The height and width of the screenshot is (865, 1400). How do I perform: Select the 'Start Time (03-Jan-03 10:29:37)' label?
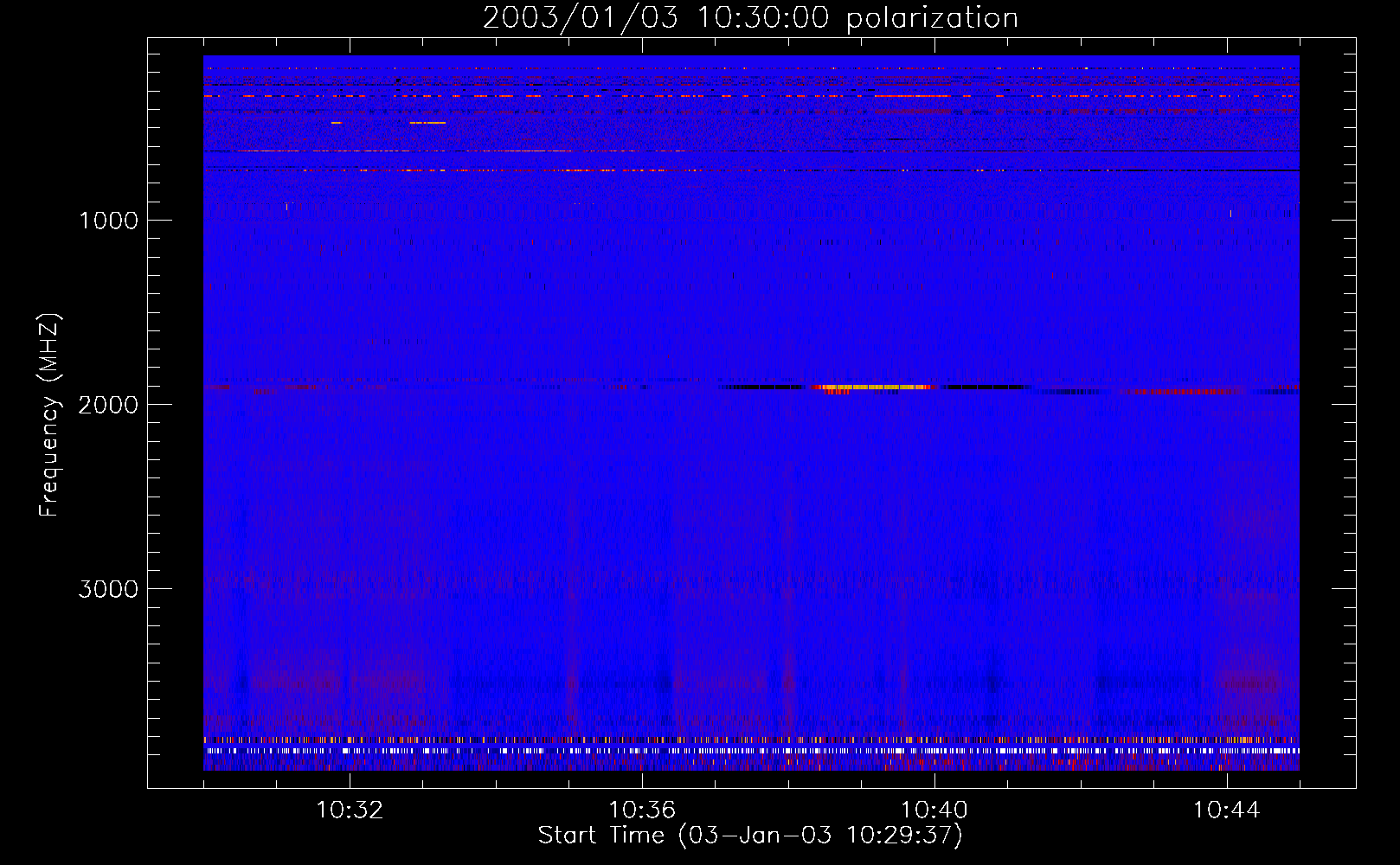(x=750, y=836)
